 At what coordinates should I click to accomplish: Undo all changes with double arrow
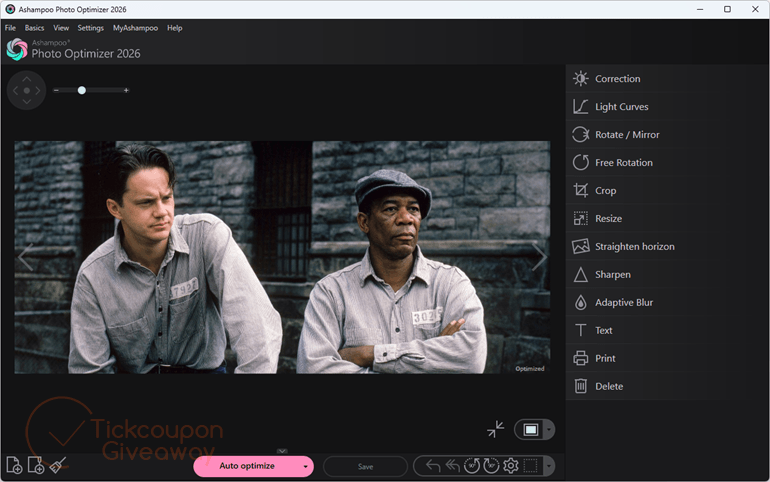click(x=452, y=466)
